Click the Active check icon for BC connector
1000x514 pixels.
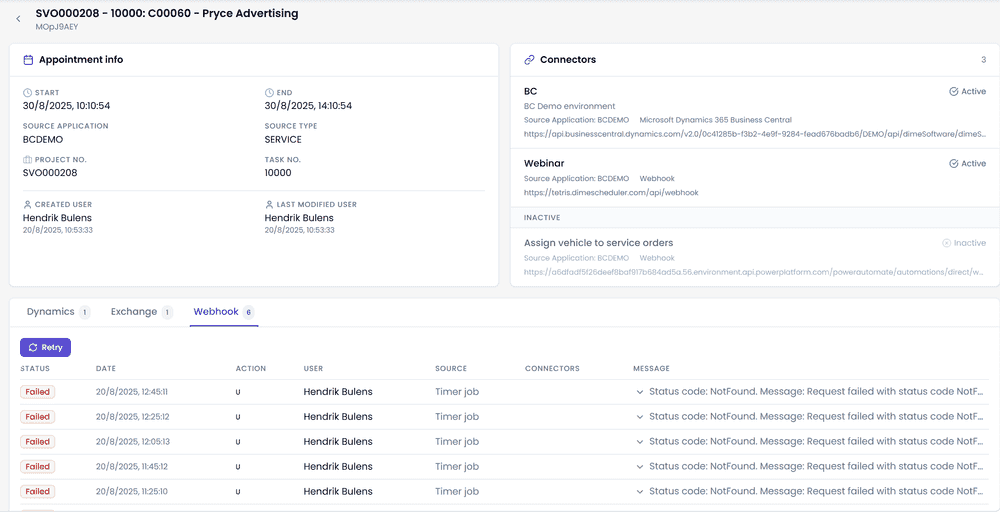pyautogui.click(x=953, y=92)
